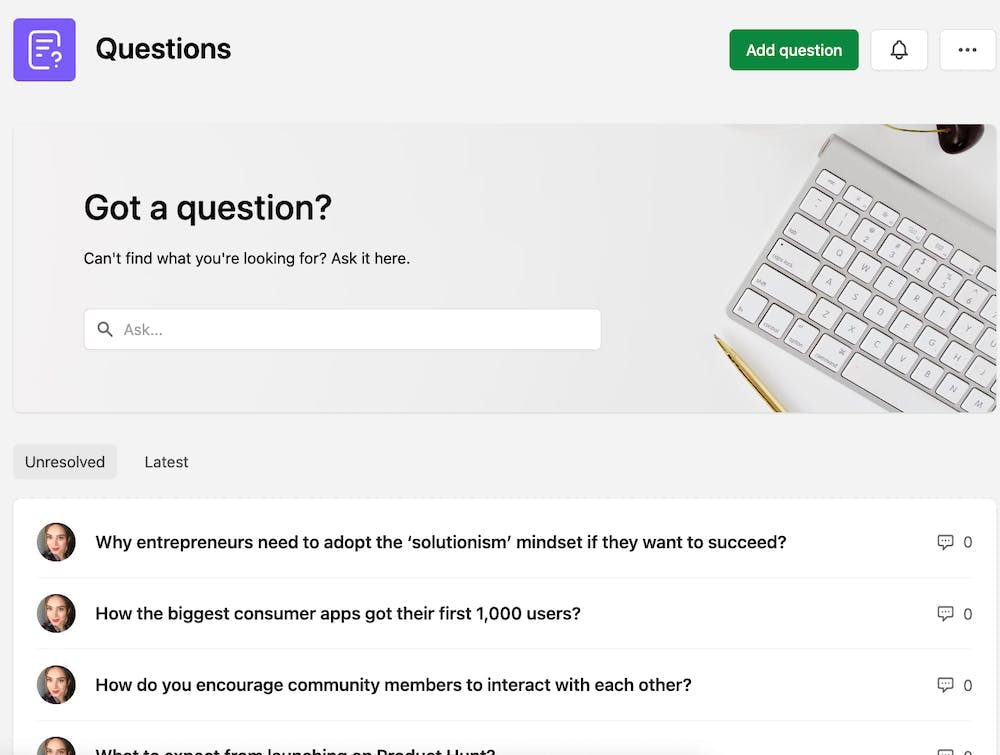Click author avatar on community members question
The image size is (1000, 755).
56,685
